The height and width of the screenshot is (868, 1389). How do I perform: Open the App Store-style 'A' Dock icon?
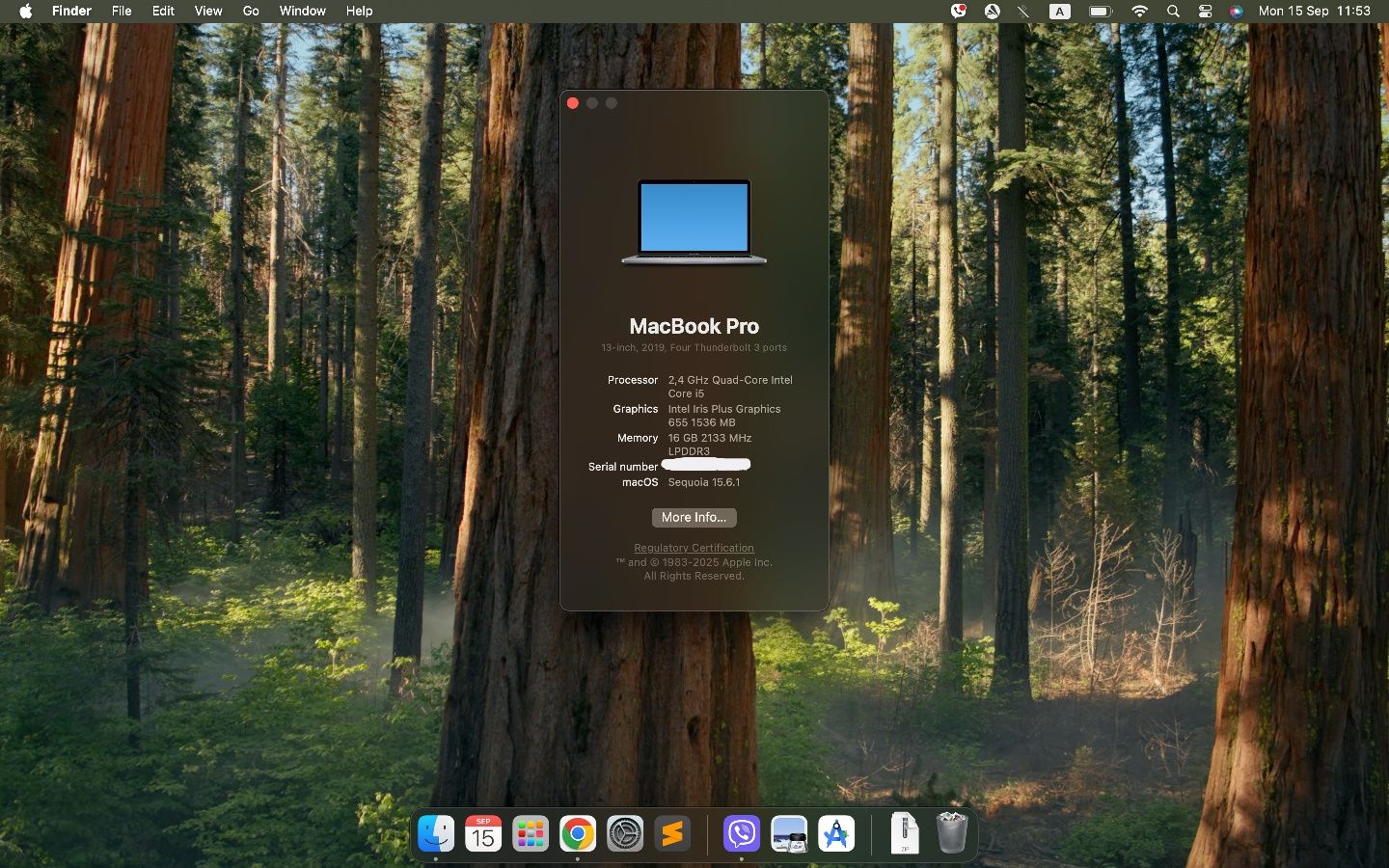tap(836, 833)
